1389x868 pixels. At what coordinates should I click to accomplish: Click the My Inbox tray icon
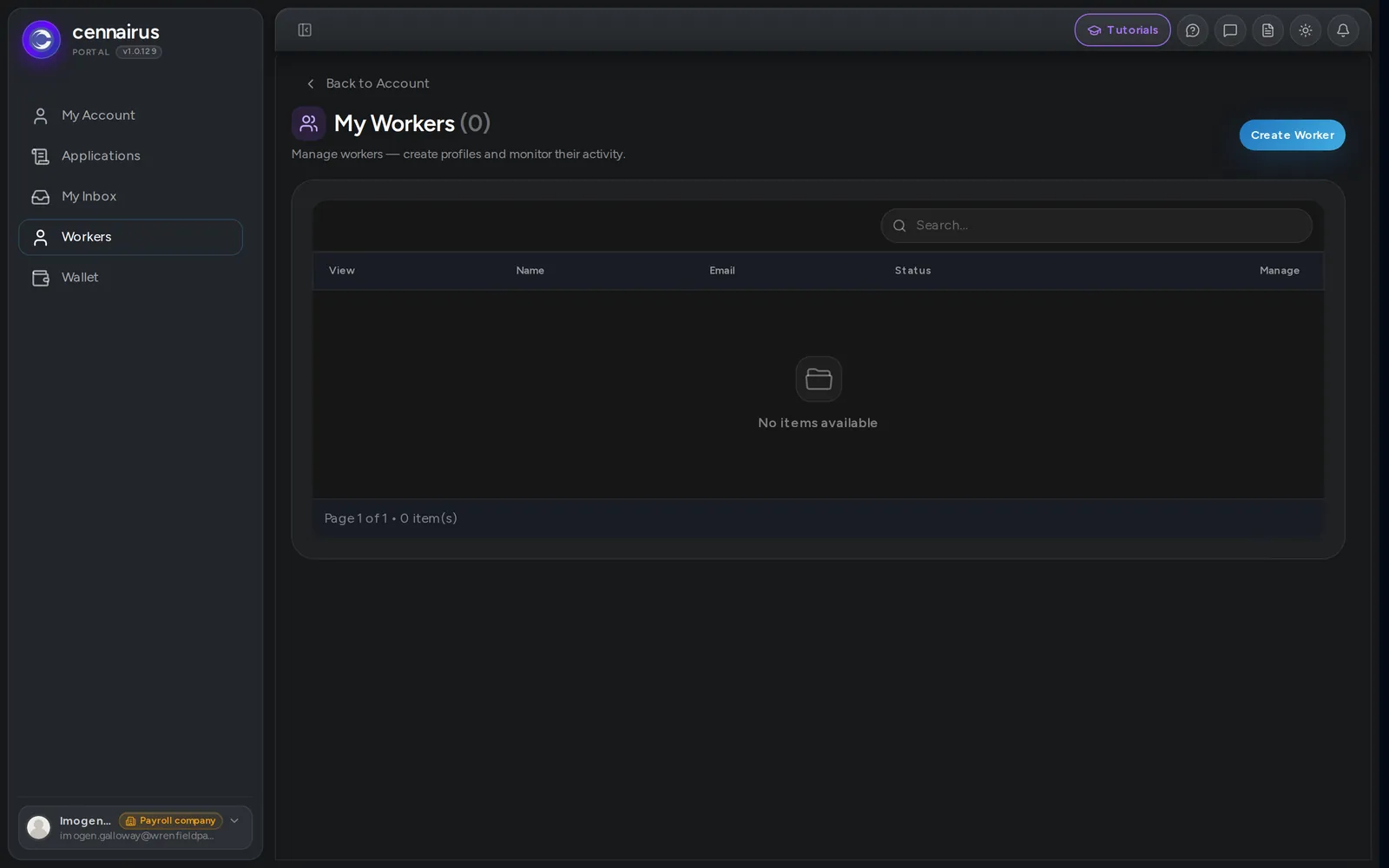(x=41, y=197)
